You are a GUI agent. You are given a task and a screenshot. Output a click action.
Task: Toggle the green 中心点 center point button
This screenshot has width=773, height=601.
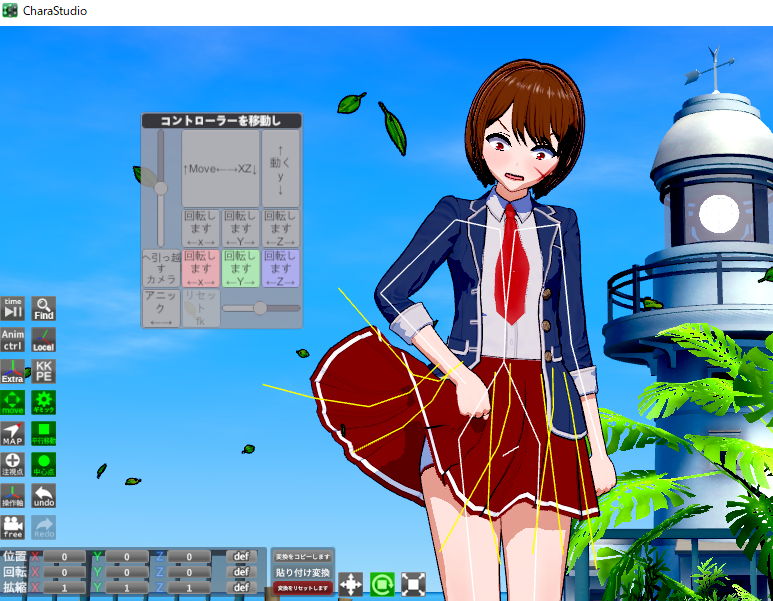point(43,464)
